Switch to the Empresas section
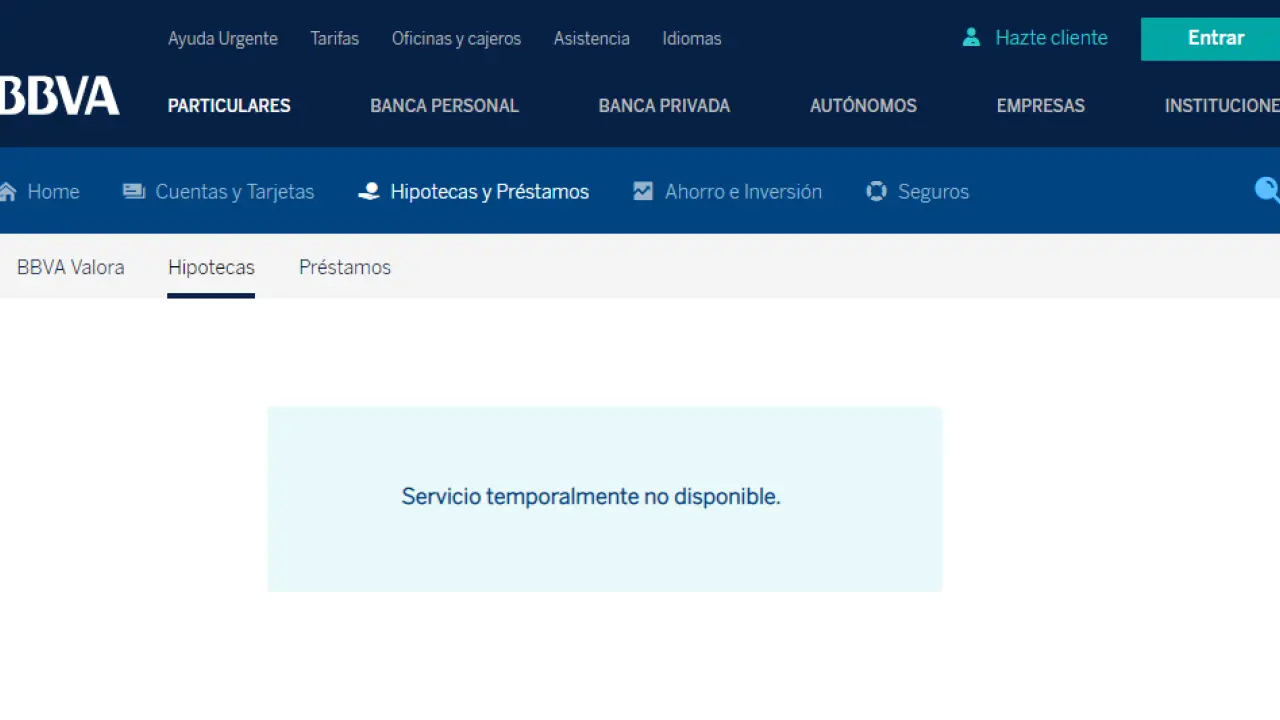1280x720 pixels. click(1040, 106)
